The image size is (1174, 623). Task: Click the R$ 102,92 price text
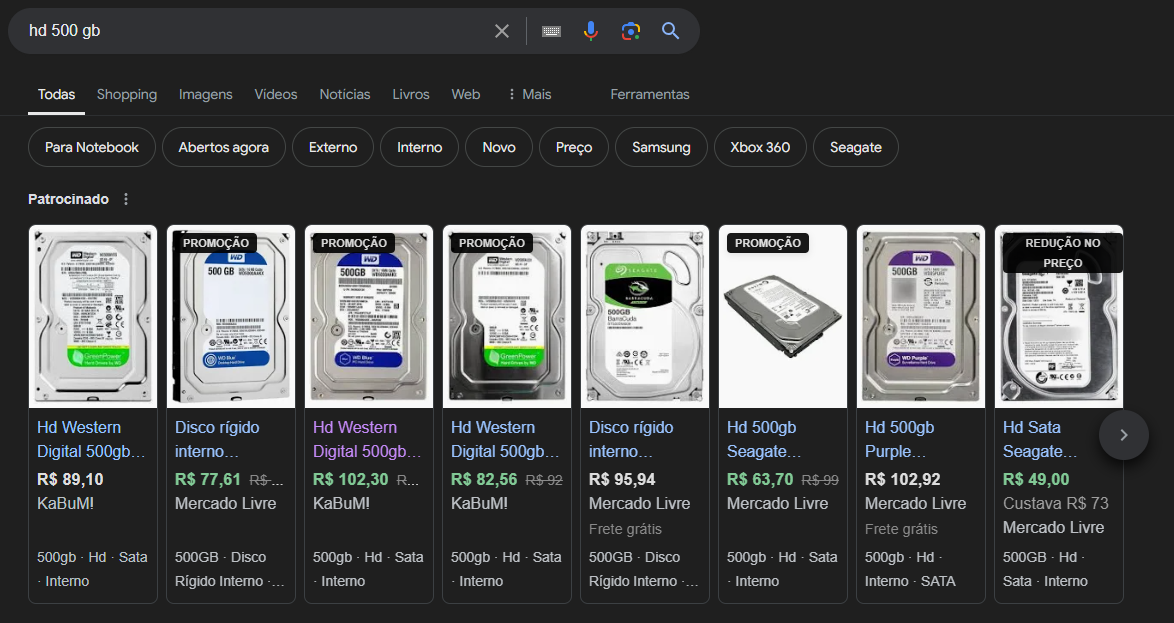[902, 479]
